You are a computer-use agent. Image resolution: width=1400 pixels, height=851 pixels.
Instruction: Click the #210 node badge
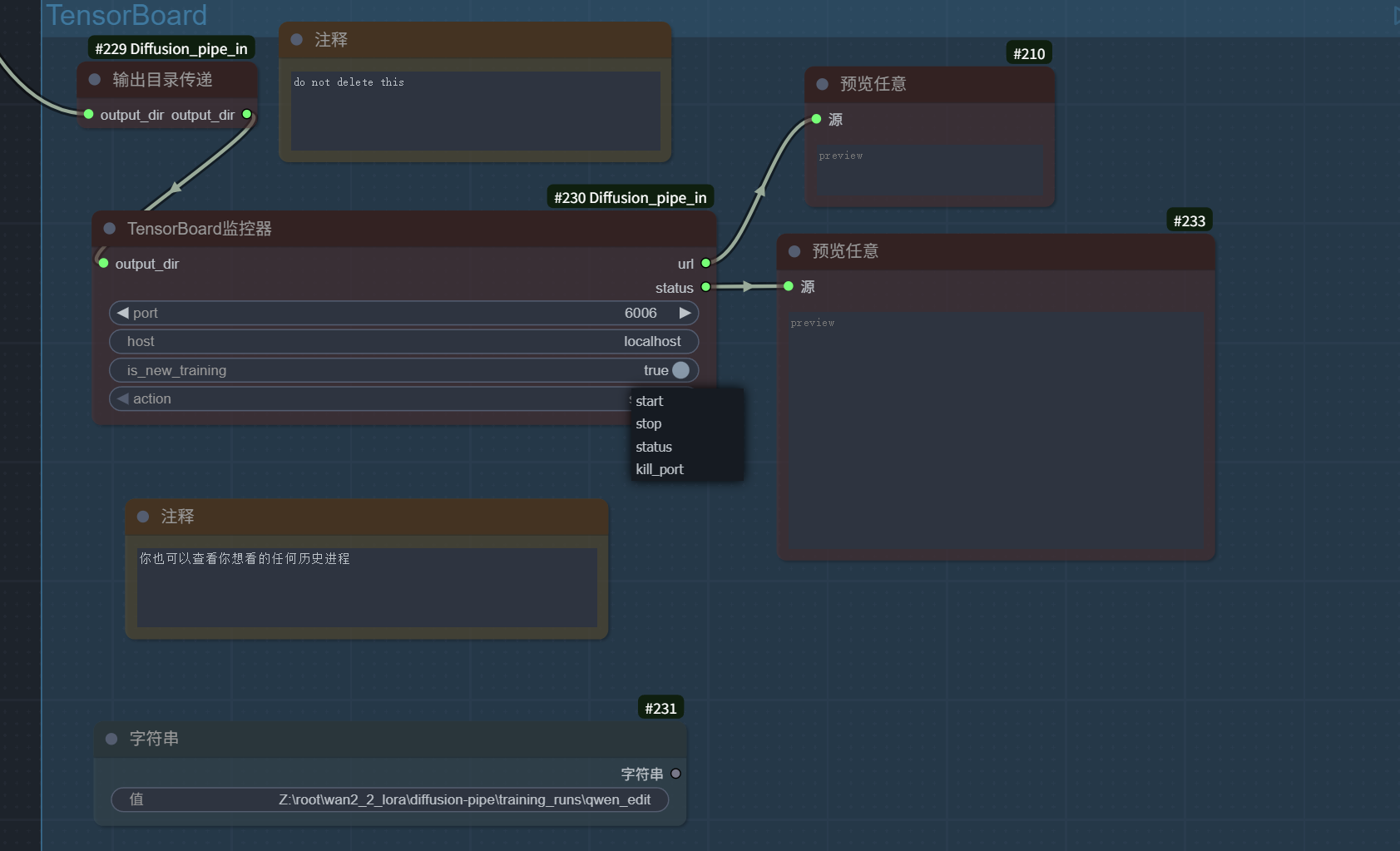coord(1029,54)
